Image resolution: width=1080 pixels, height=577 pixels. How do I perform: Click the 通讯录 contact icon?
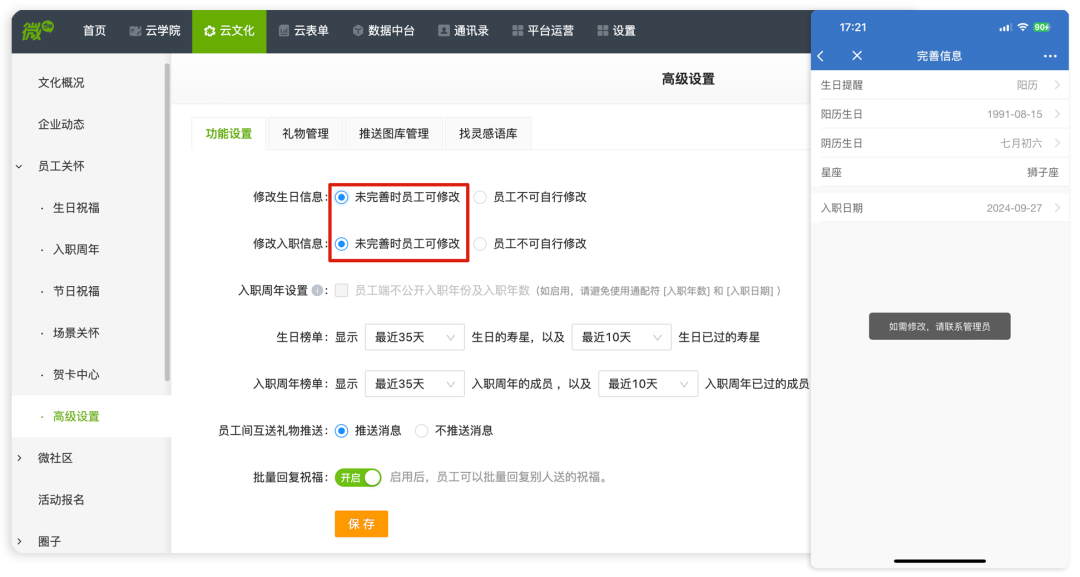point(444,30)
